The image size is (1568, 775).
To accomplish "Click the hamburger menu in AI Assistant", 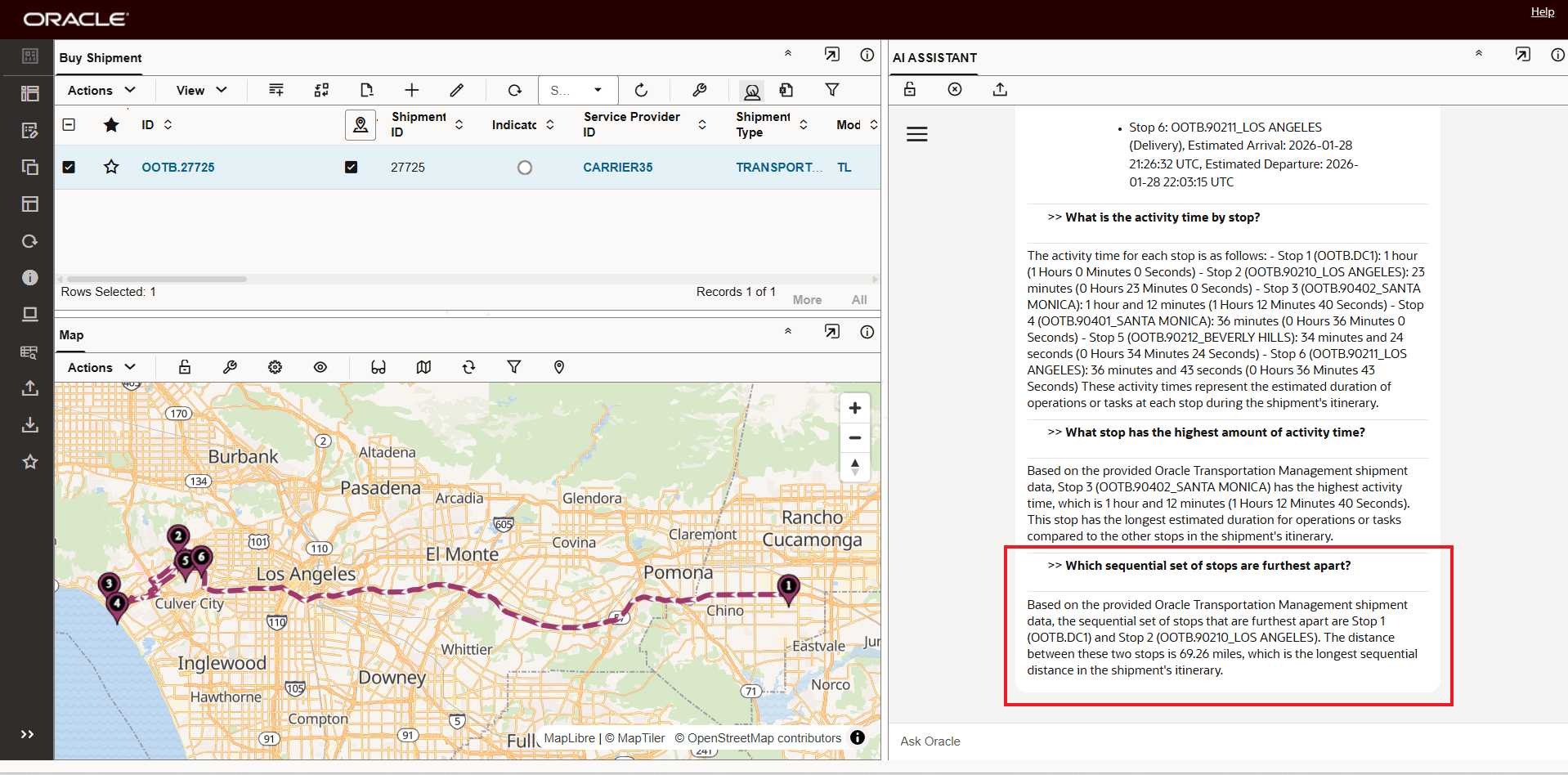I will 916,134.
